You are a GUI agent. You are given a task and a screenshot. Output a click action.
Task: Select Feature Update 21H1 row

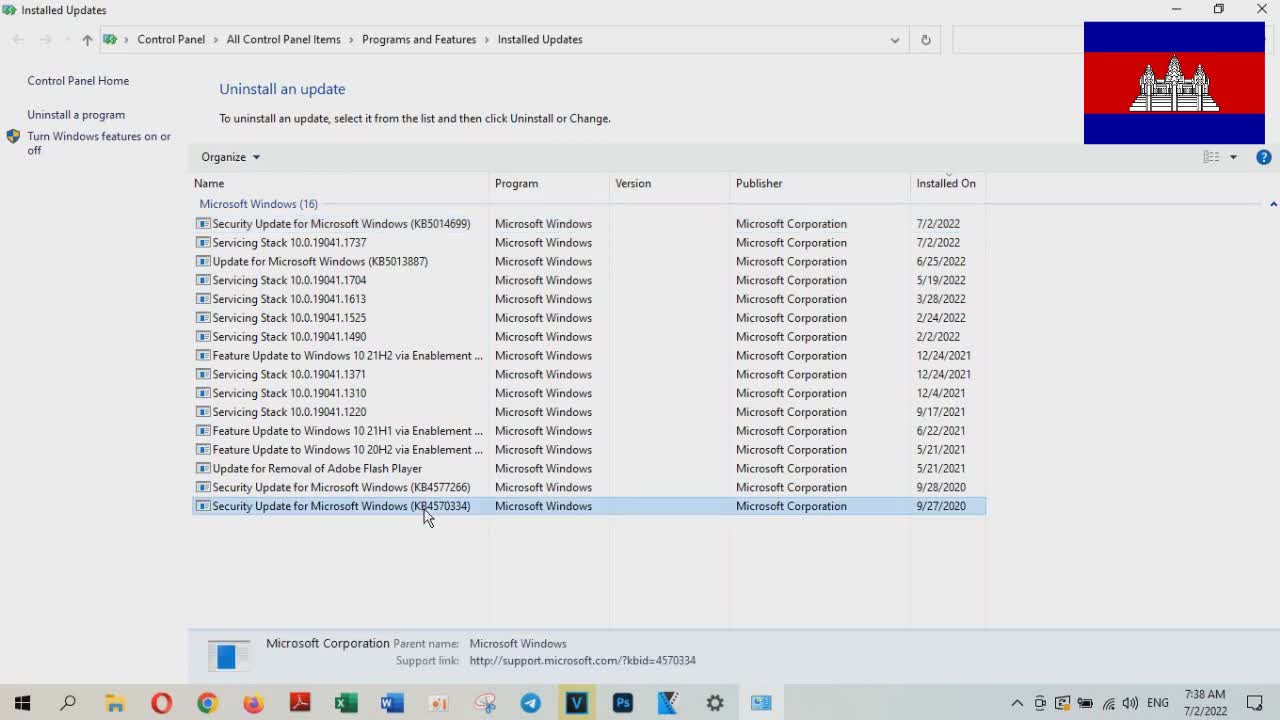pos(588,431)
